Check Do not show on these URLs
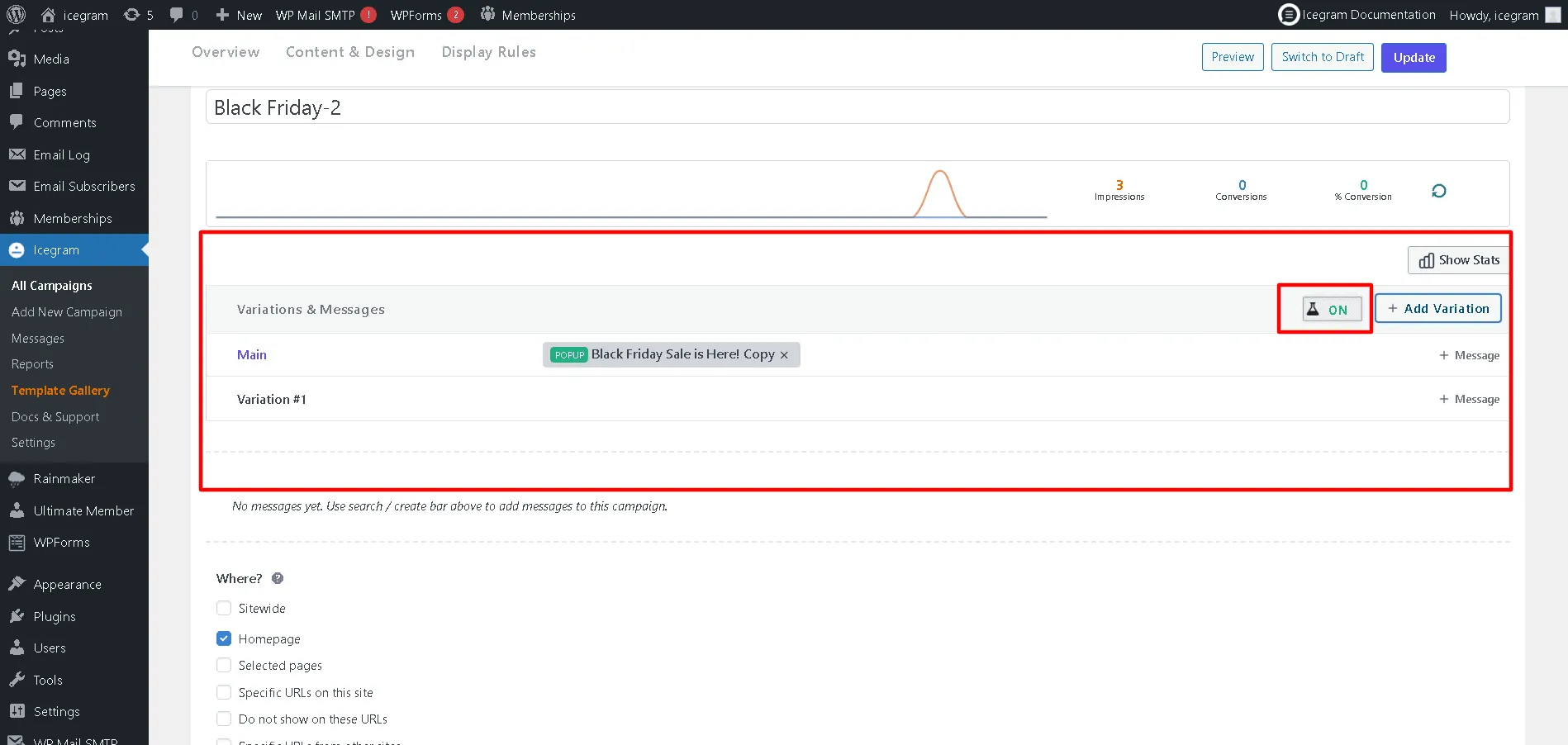 pyautogui.click(x=224, y=719)
